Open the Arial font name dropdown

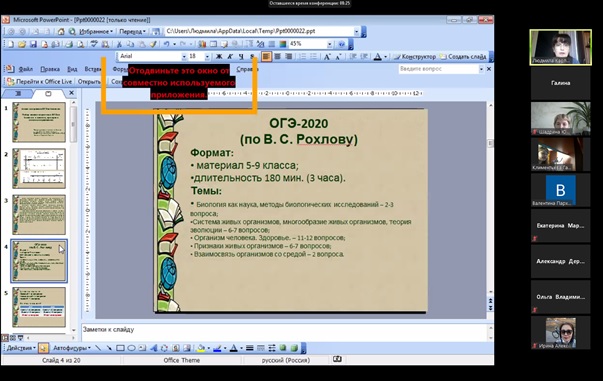tap(184, 57)
